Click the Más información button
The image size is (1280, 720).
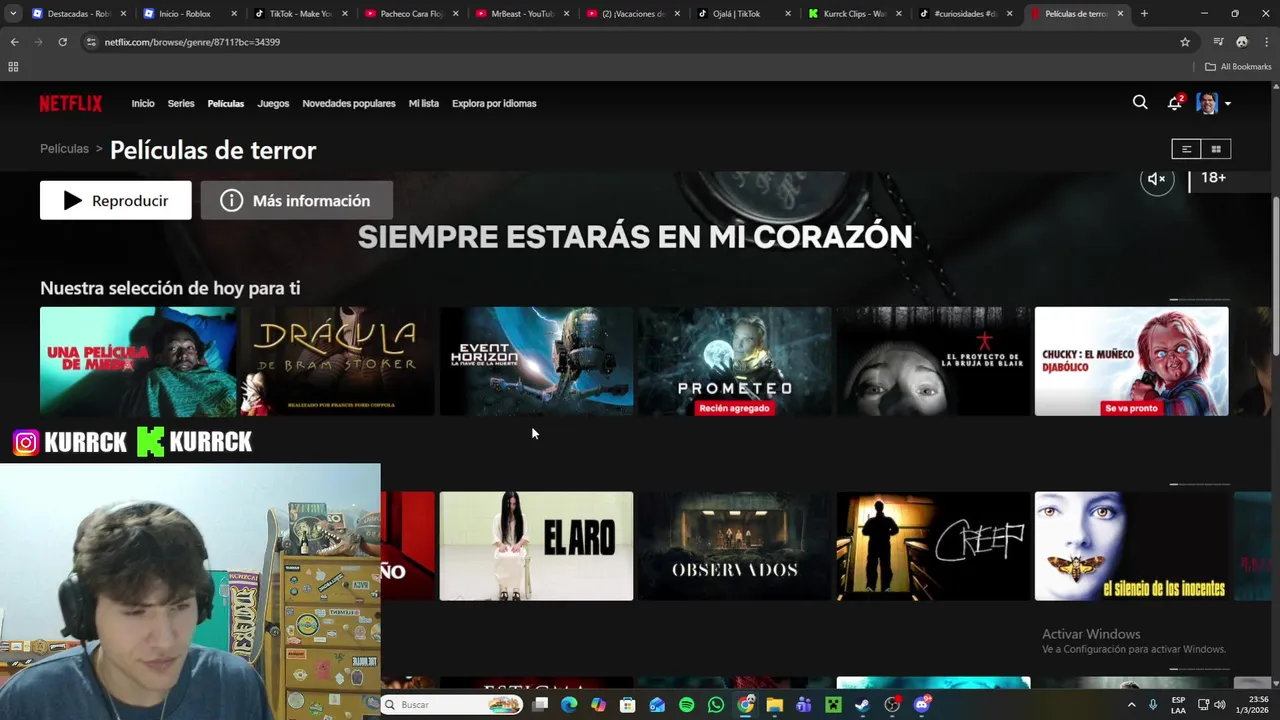coord(297,200)
